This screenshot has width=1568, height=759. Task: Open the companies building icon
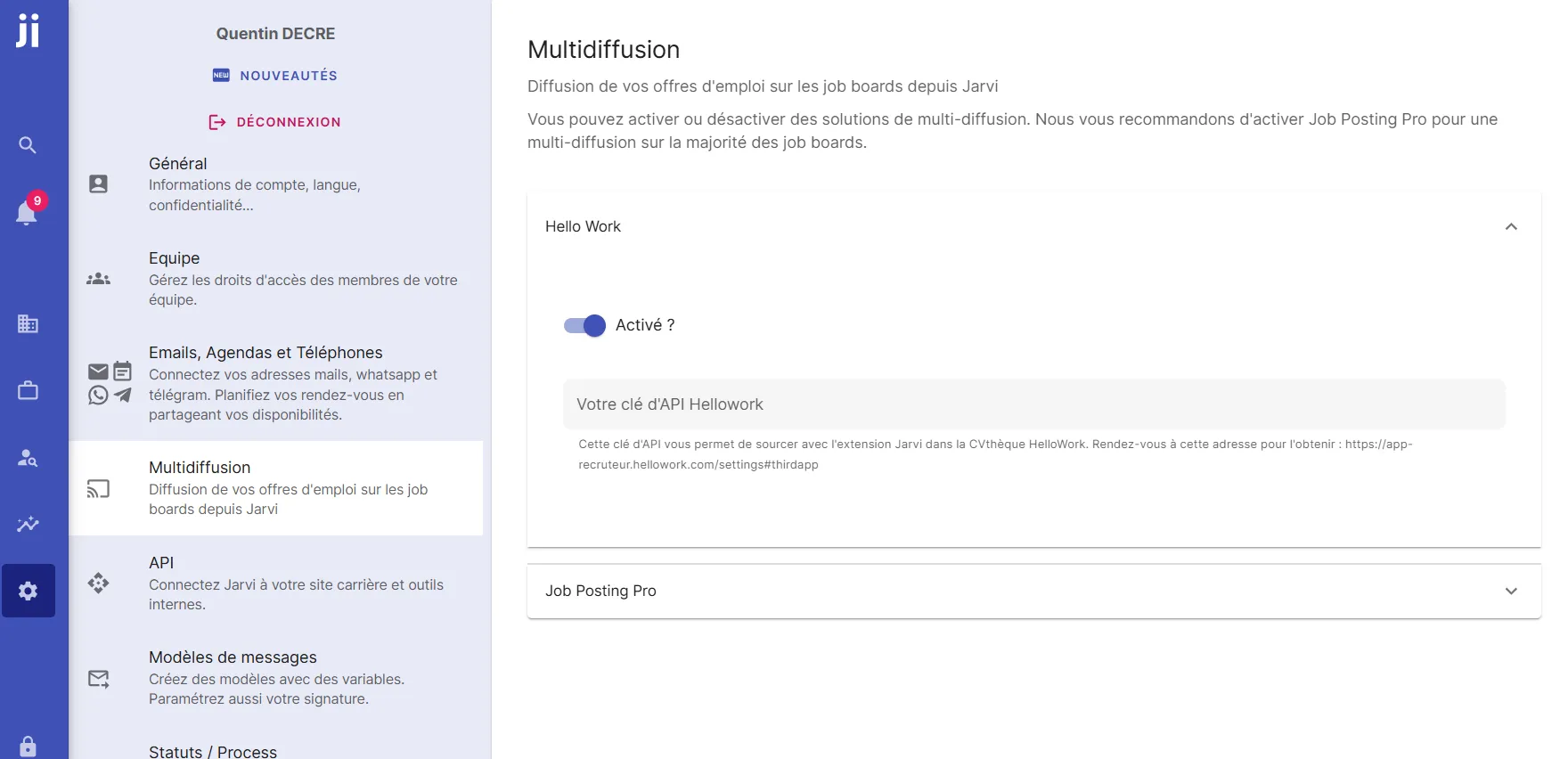[x=28, y=324]
